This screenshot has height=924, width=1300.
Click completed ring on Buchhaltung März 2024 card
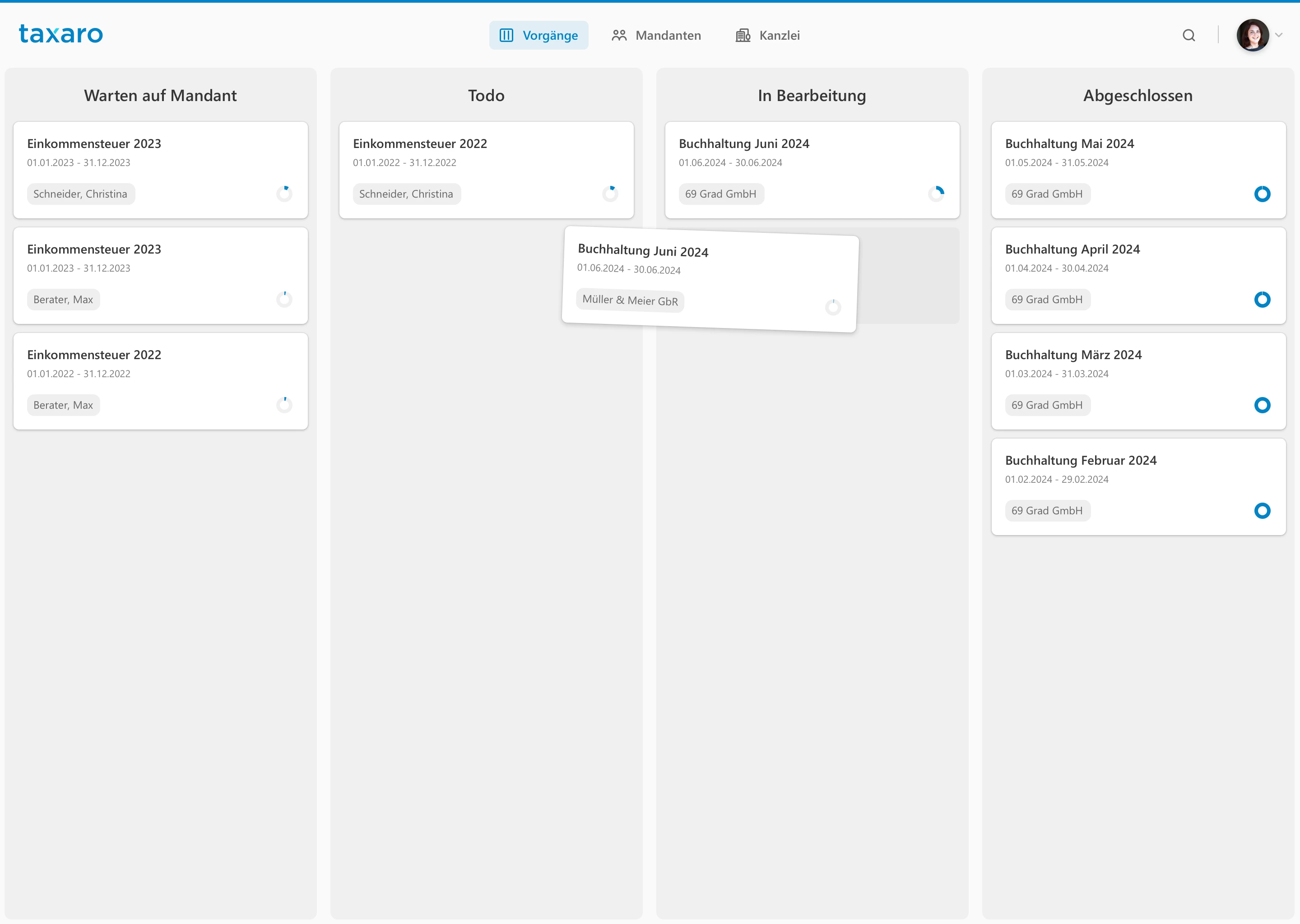1263,405
